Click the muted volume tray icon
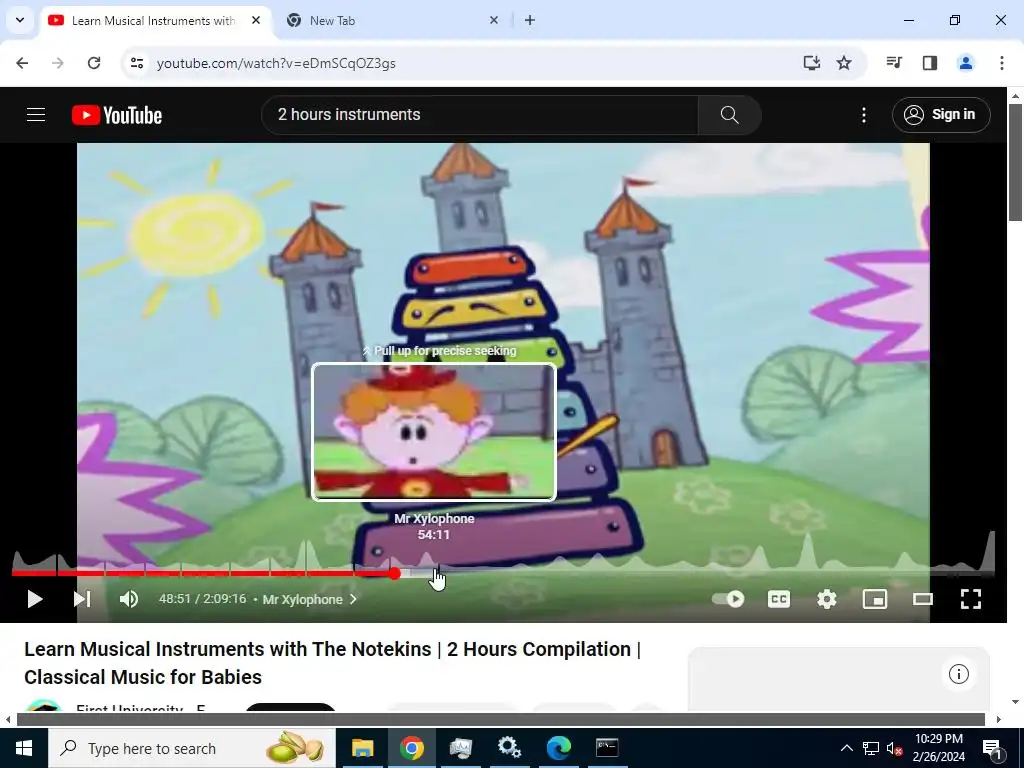The width and height of the screenshot is (1024, 768). point(894,748)
